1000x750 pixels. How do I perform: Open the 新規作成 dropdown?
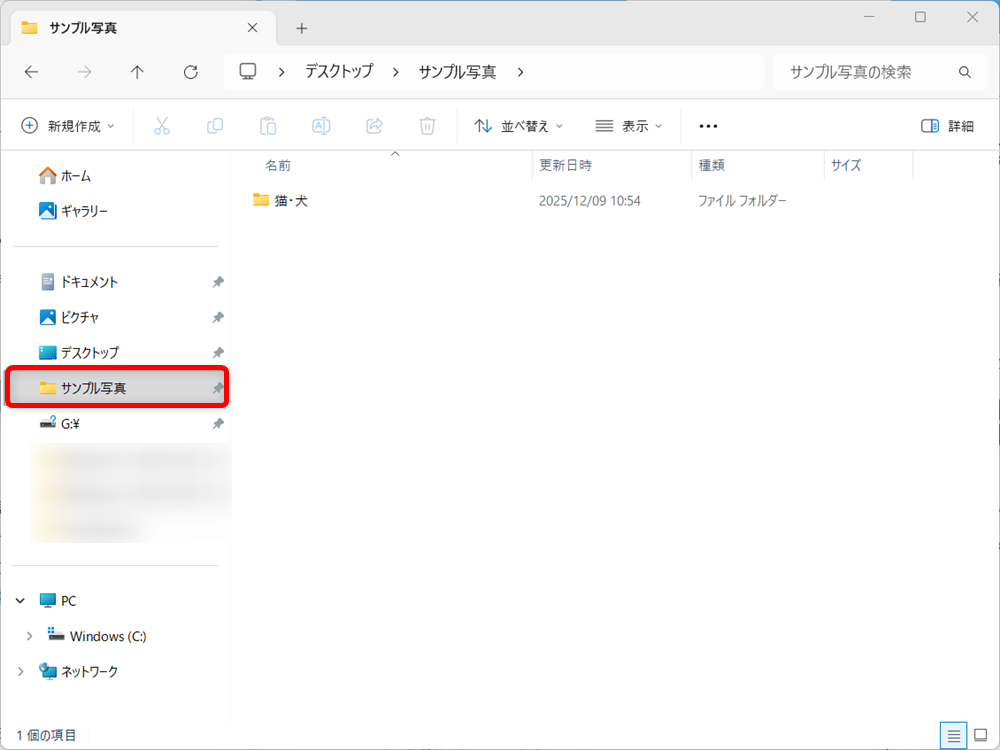click(x=68, y=126)
